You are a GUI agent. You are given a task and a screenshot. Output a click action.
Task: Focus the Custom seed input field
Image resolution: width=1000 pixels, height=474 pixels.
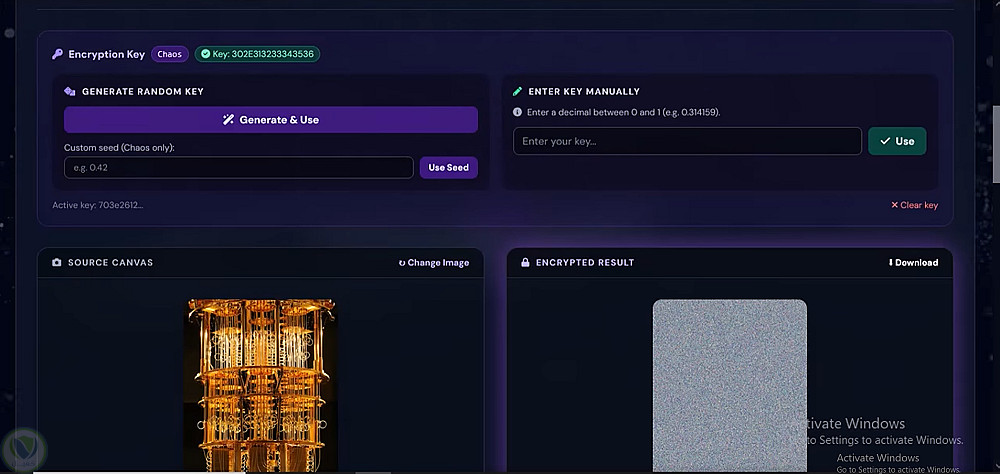click(x=239, y=168)
